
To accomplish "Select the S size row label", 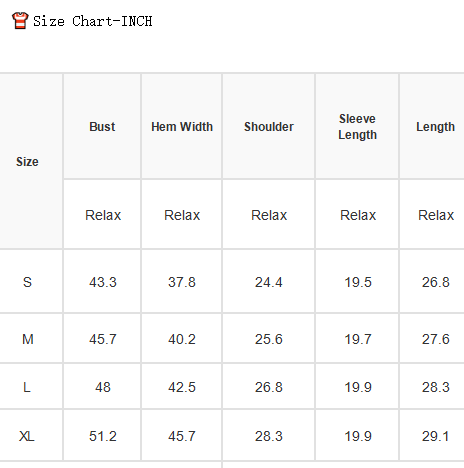I will tap(27, 282).
